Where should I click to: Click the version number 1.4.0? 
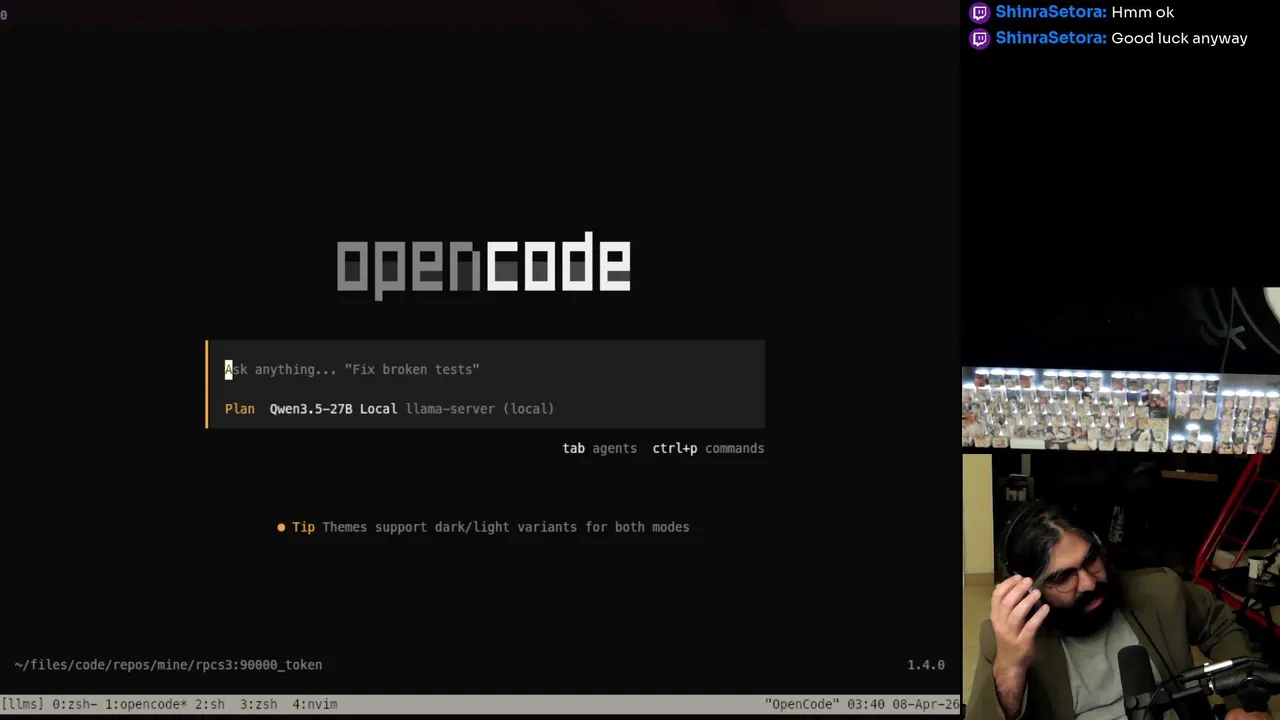pyautogui.click(x=926, y=664)
